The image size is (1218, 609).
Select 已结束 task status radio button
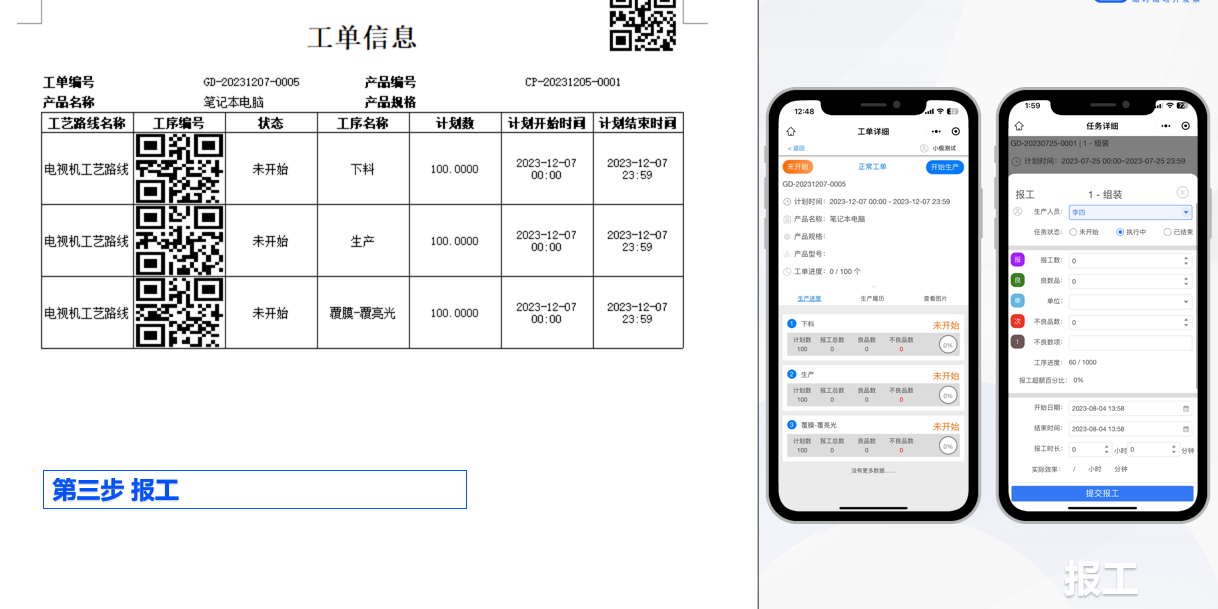[1167, 232]
